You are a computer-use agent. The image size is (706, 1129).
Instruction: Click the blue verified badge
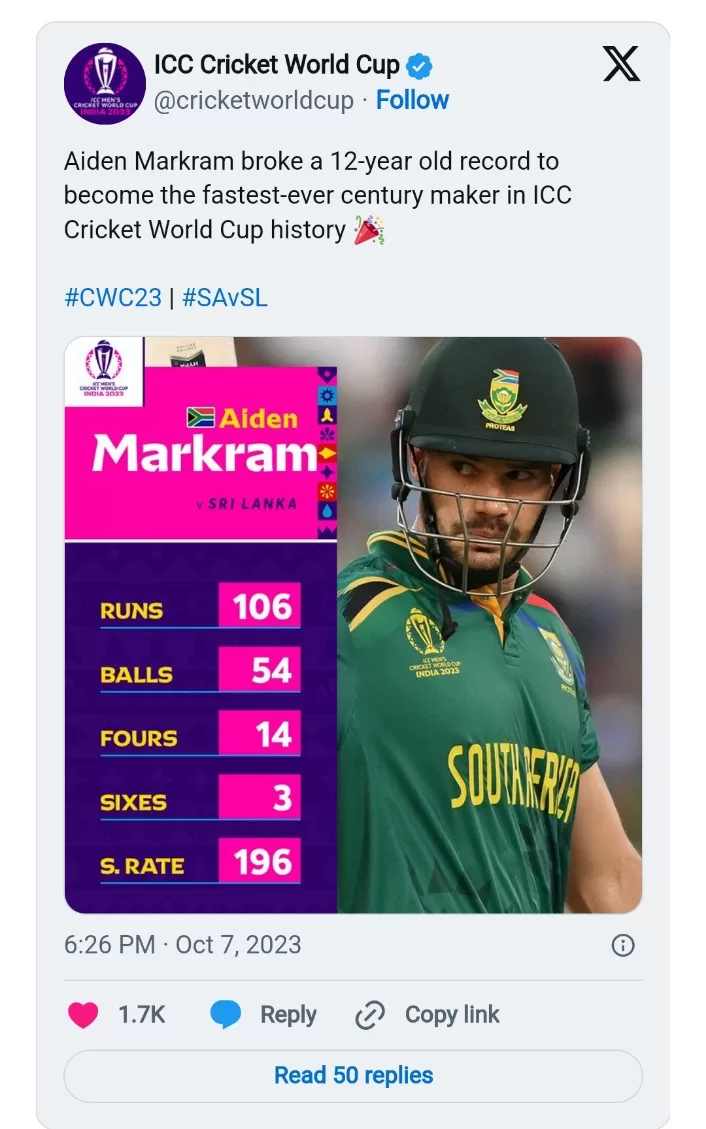[x=420, y=67]
